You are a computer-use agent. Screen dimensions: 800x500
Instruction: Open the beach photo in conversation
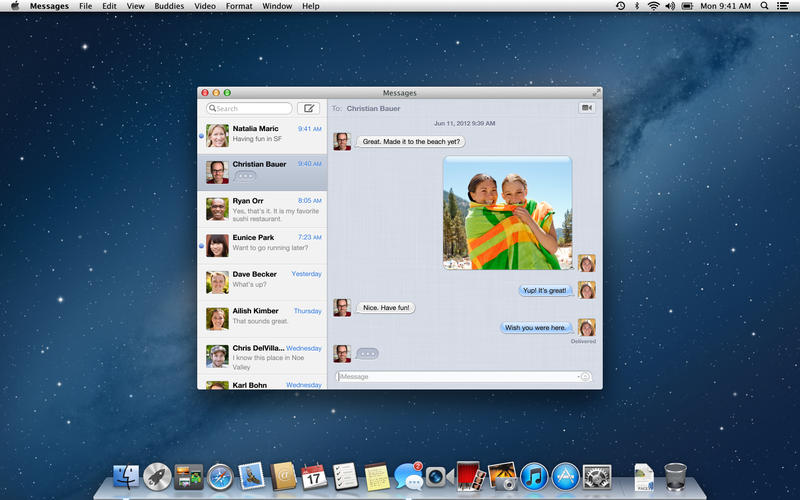click(508, 213)
